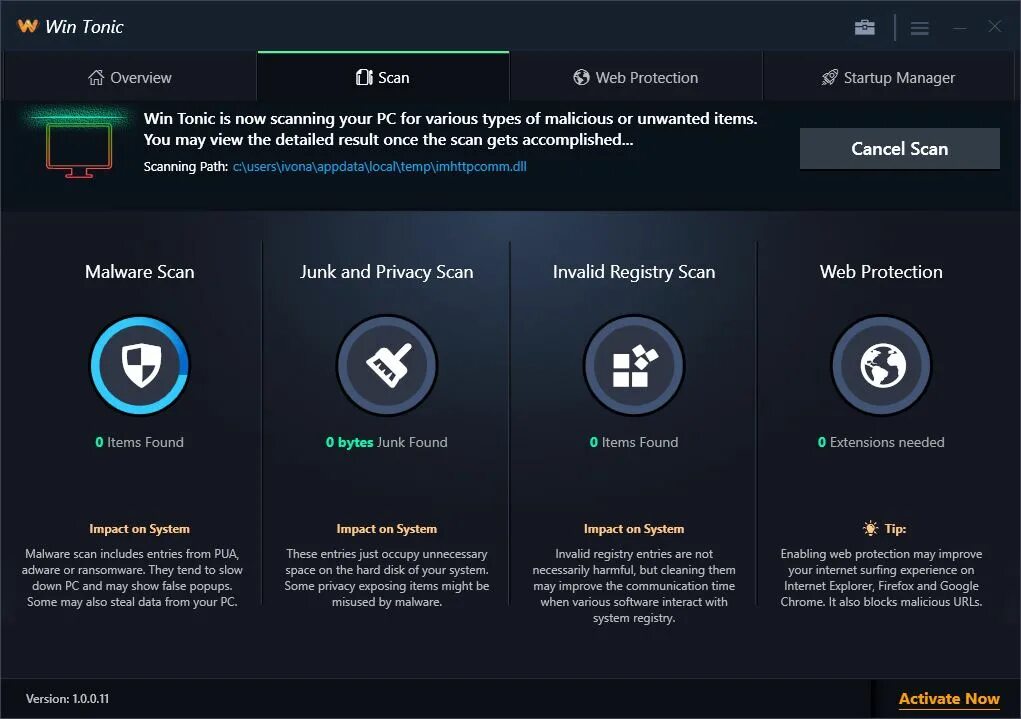Click the Cancel Scan button

(x=899, y=148)
